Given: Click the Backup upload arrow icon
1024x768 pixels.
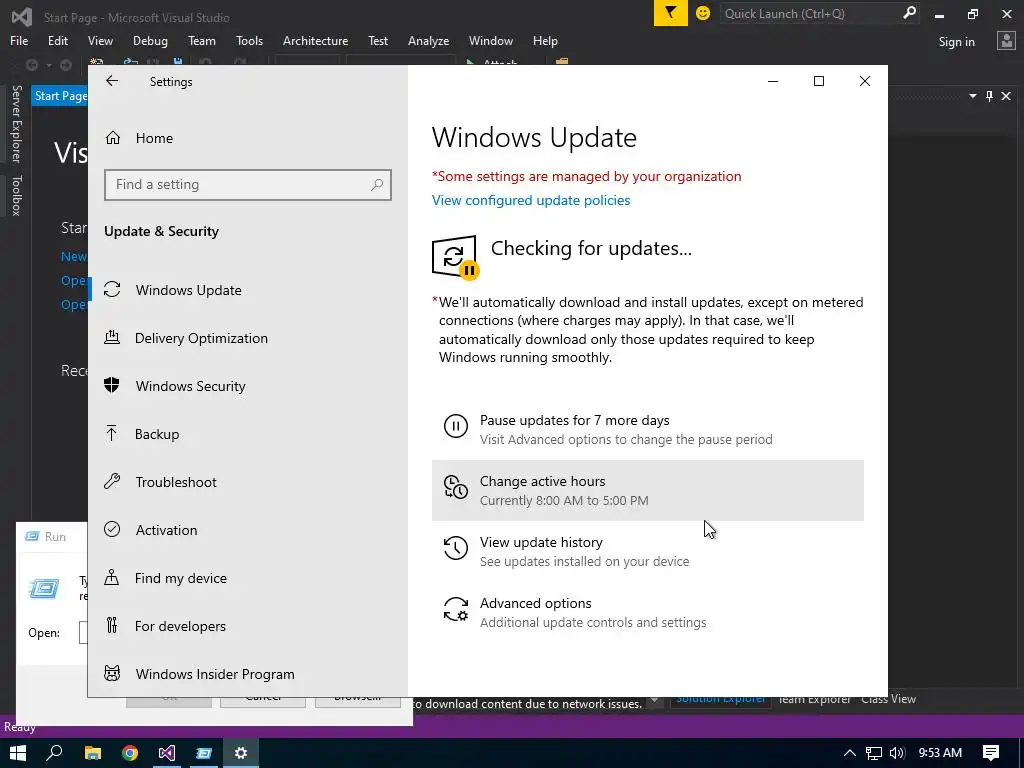Looking at the screenshot, I should coord(112,434).
